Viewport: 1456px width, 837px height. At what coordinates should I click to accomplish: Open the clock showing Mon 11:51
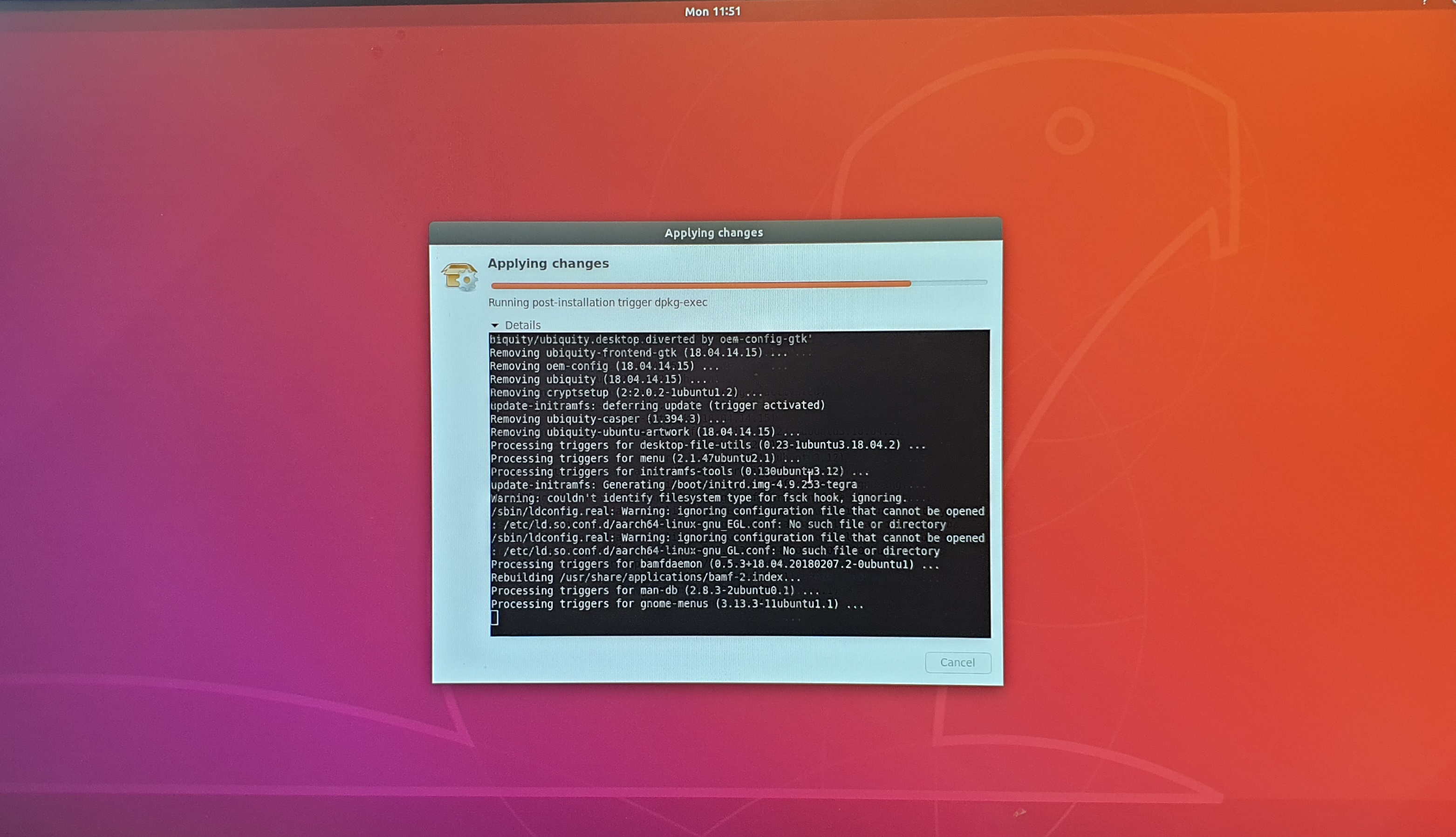[x=712, y=12]
